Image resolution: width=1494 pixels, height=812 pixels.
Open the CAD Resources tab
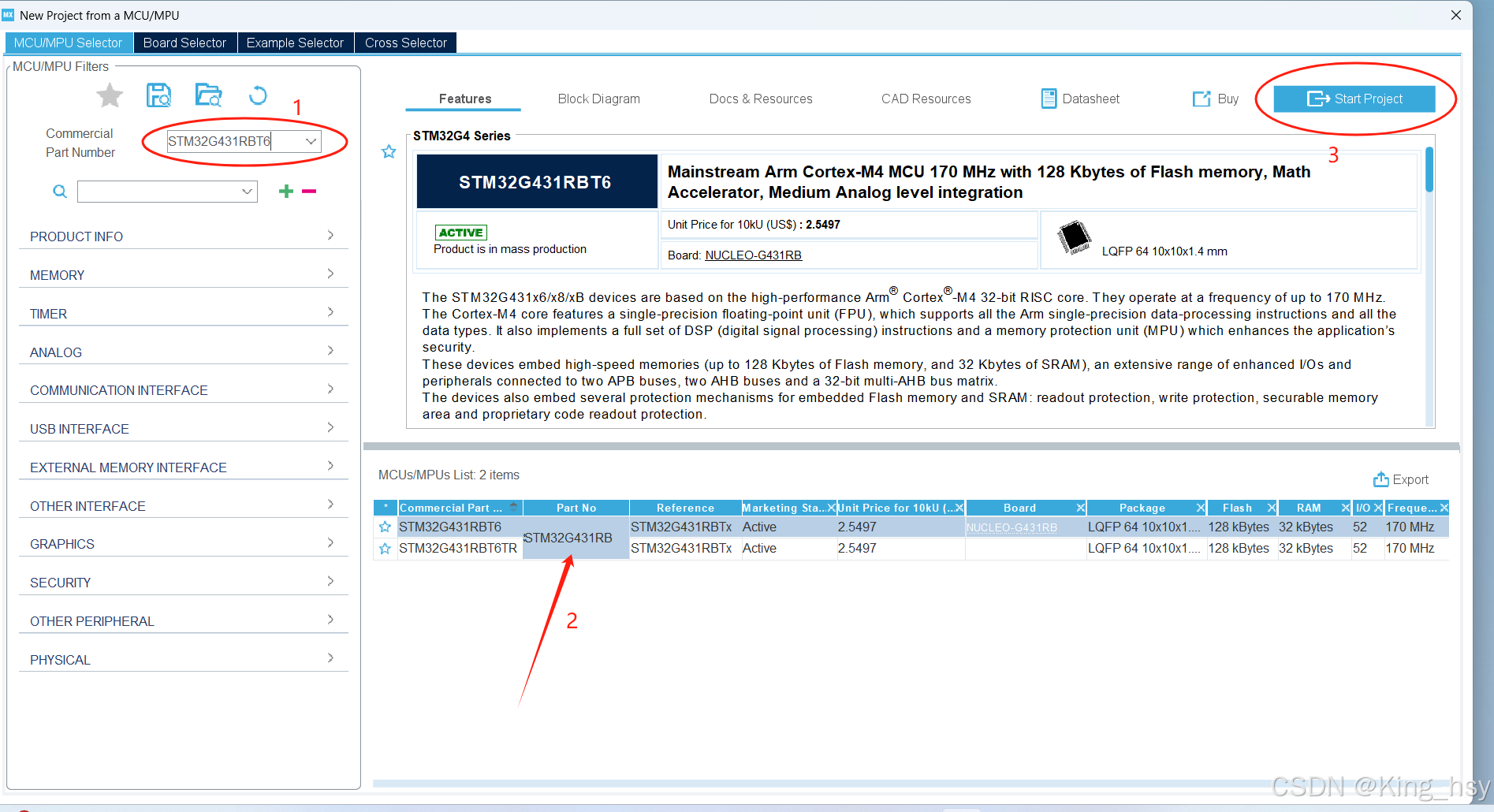926,99
